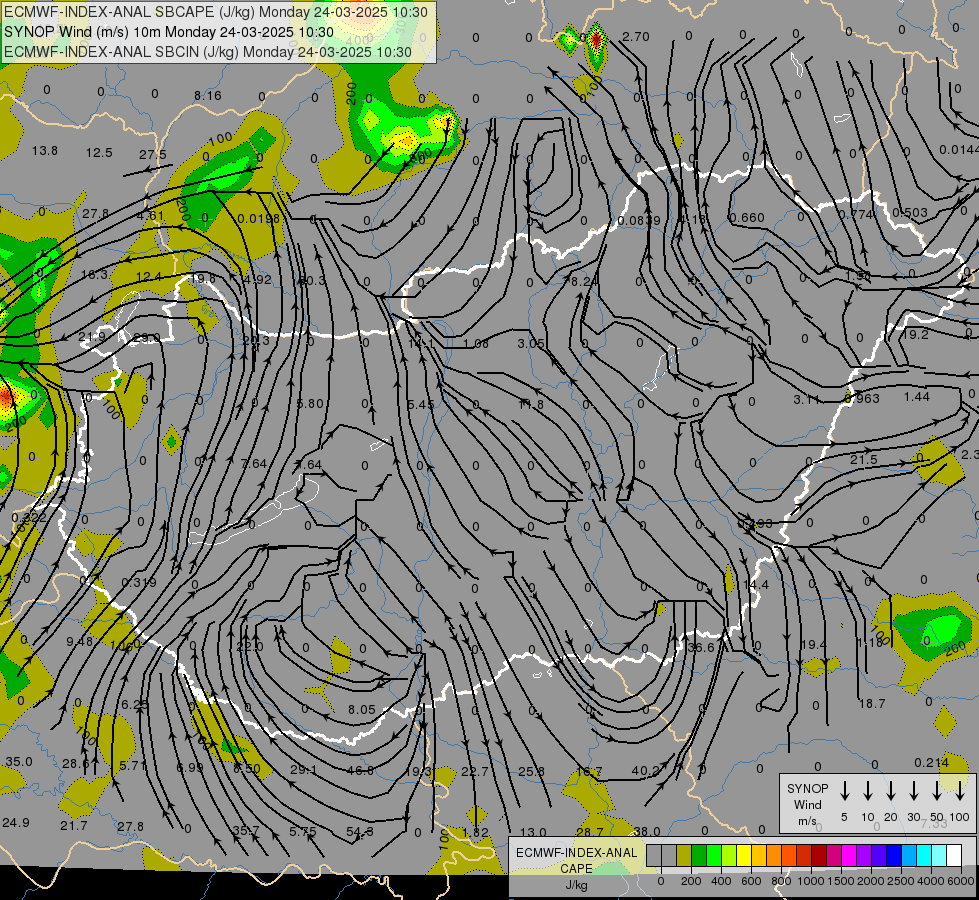The image size is (979, 900).
Task: Click the map value '36.6'
Action: 700,648
